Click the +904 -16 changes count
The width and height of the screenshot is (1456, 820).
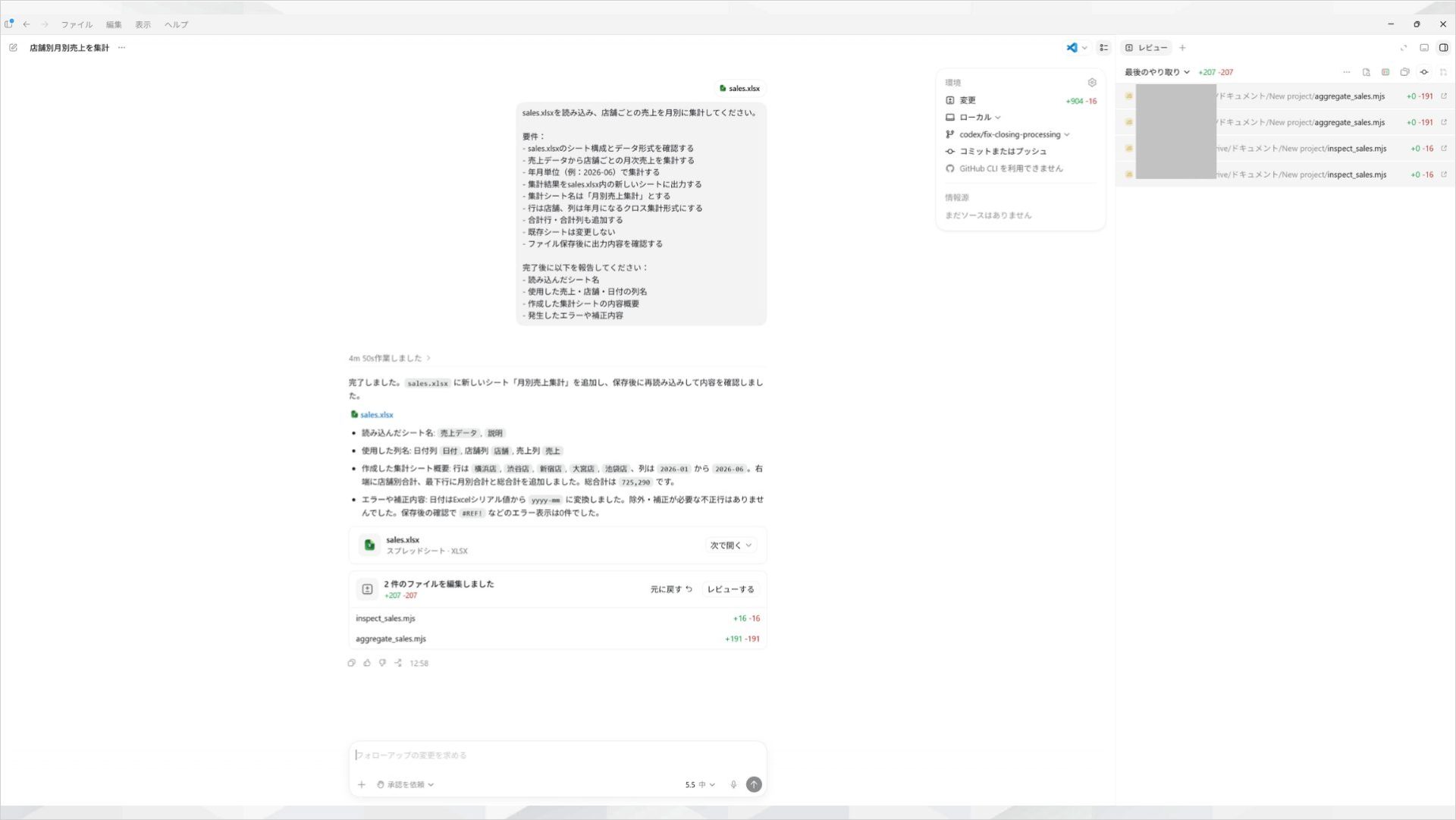[x=1081, y=101]
